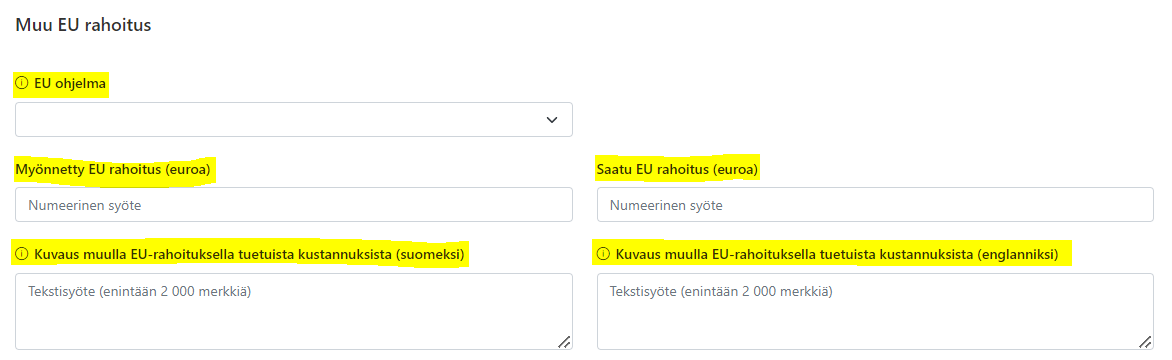Click the Myönnetty EU rahoitus (euroa) label
This screenshot has height=360, width=1172.
click(113, 170)
